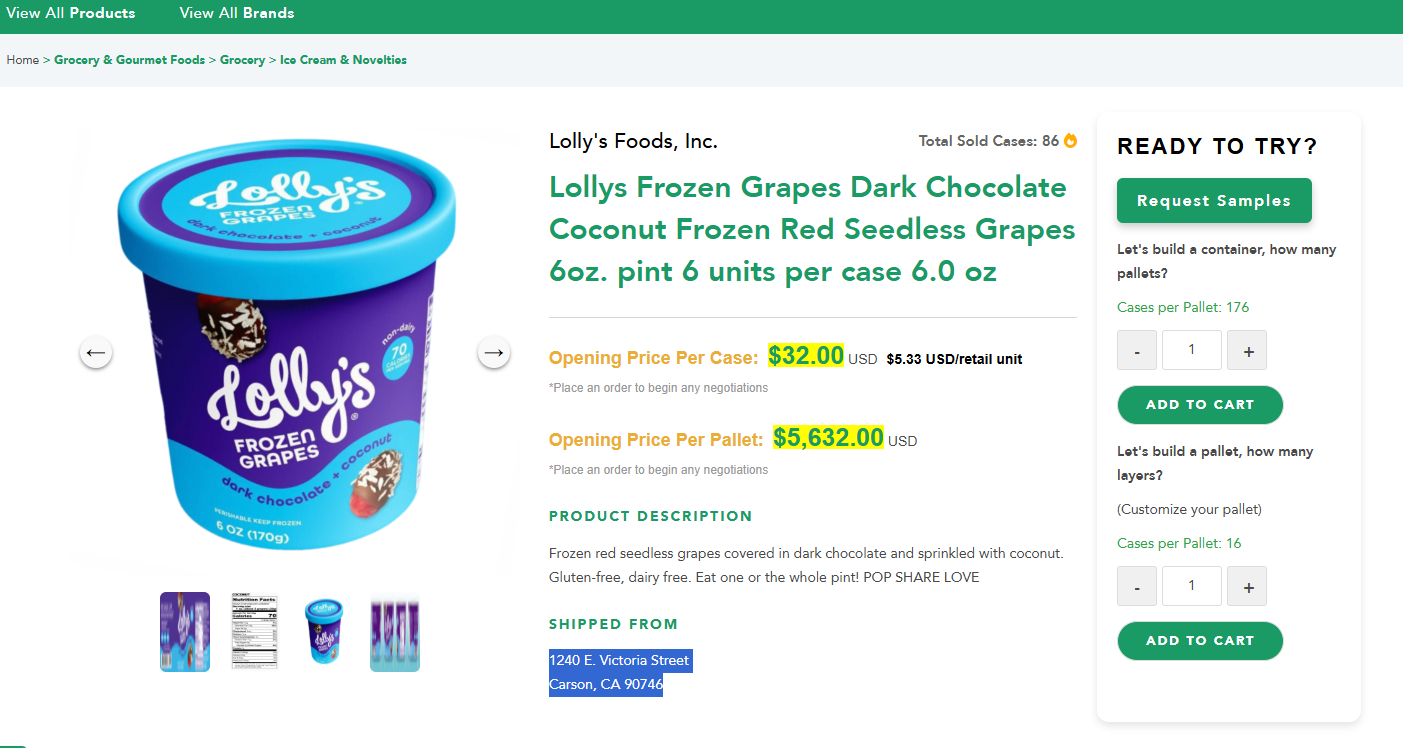This screenshot has height=748, width=1403.
Task: Click the flame icon beside Total Sold Cases
Action: (1070, 141)
